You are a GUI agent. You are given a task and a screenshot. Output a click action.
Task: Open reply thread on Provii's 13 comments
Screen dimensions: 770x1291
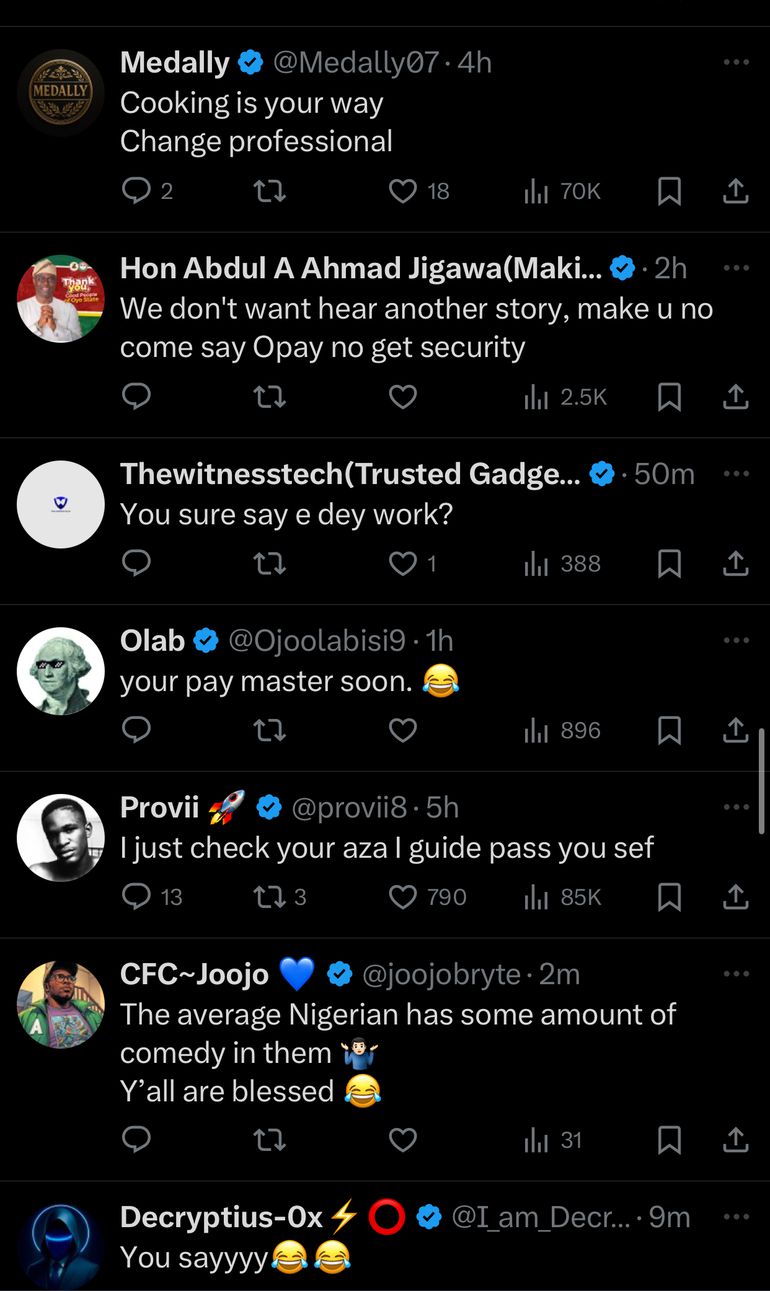click(x=136, y=897)
